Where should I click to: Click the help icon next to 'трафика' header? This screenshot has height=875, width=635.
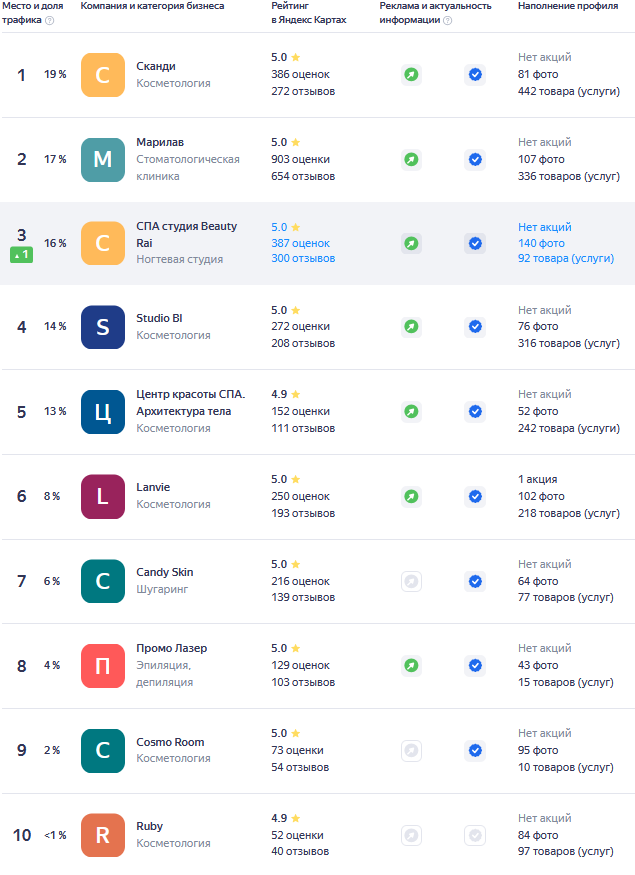pos(50,21)
